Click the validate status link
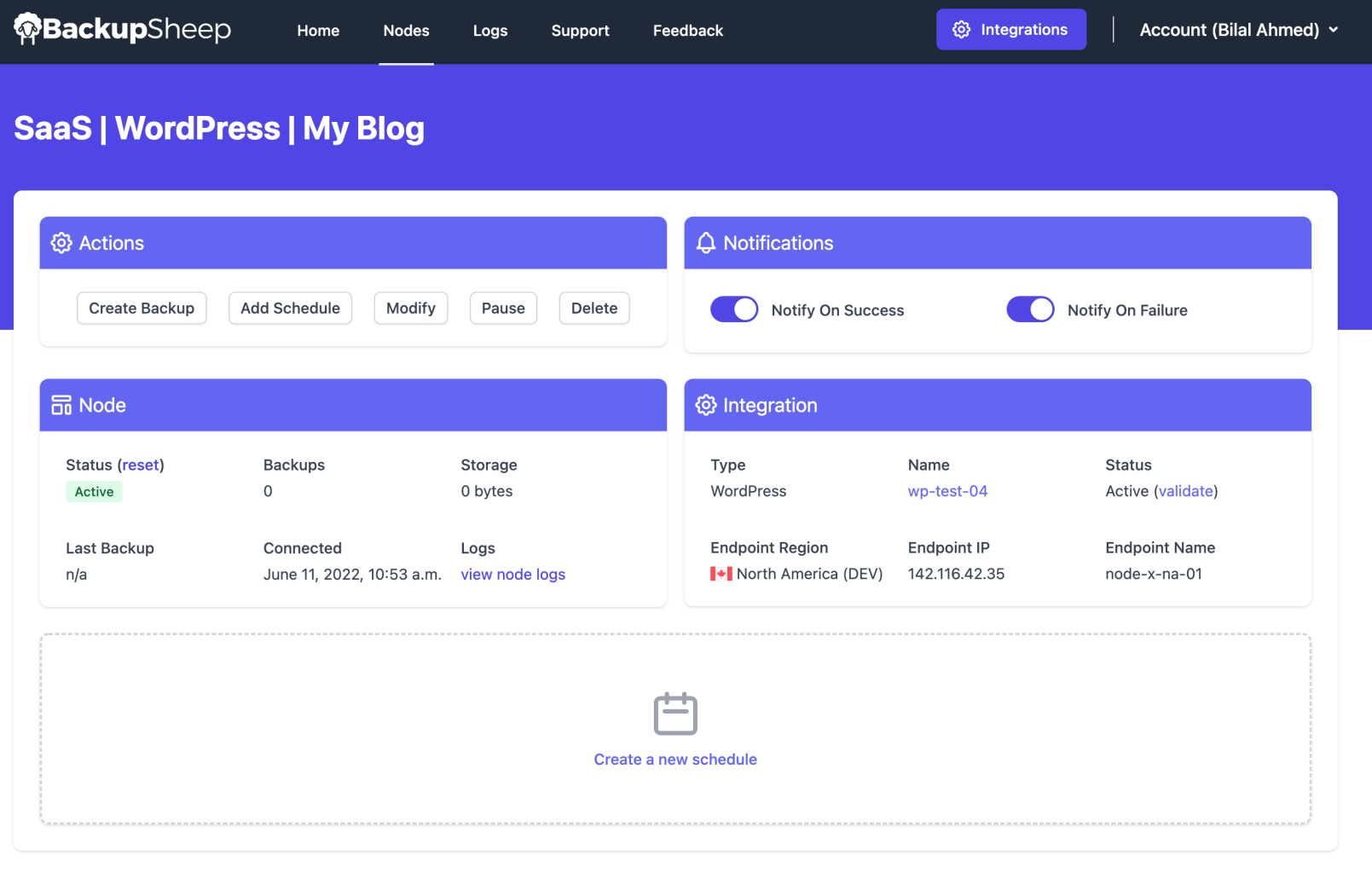The image size is (1372, 873). (1185, 491)
